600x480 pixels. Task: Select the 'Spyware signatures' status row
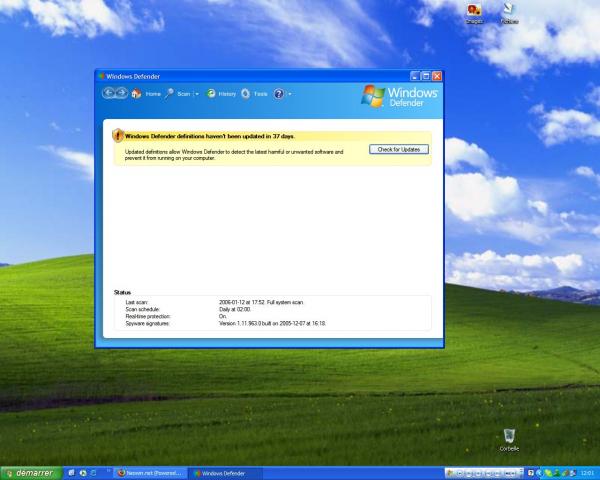click(x=272, y=323)
